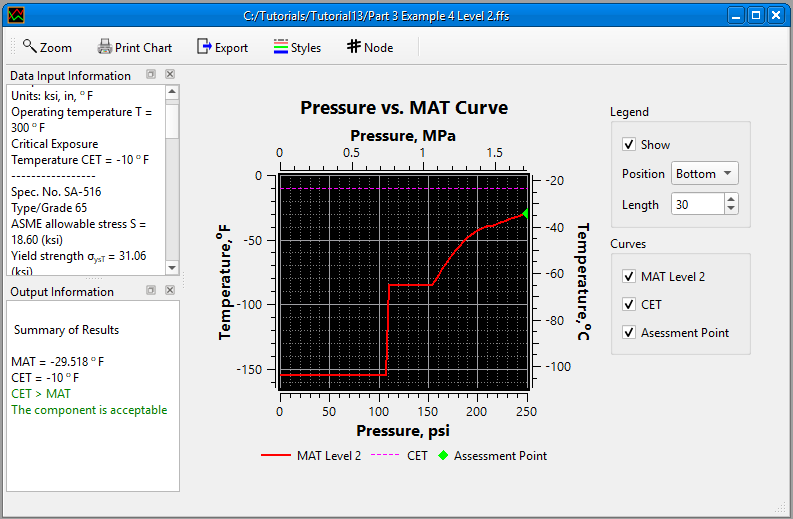
Task: Select the Zoom magnifier tool
Action: (30, 47)
